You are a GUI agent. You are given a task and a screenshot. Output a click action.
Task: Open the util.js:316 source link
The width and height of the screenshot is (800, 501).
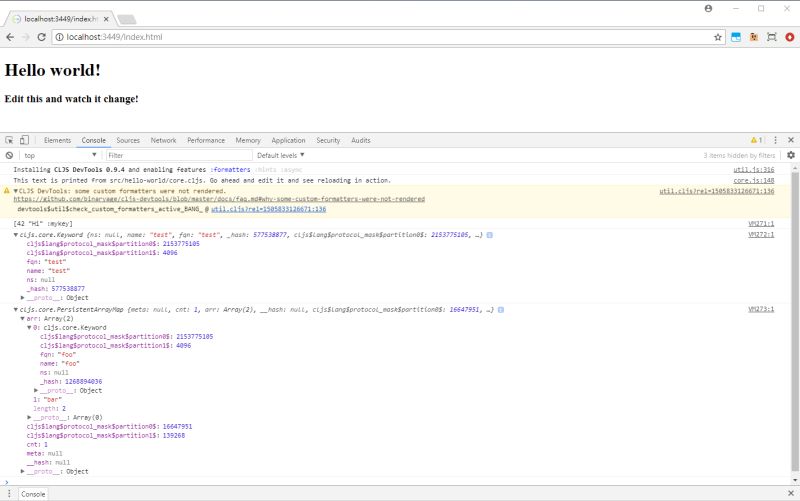point(754,170)
